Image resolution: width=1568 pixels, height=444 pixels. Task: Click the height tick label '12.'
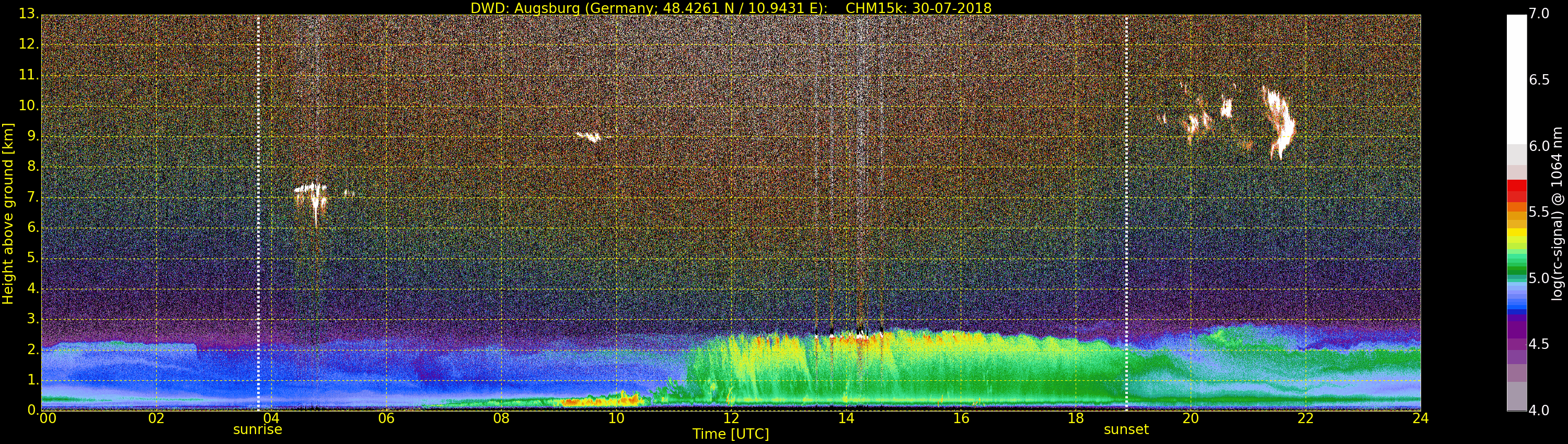click(x=29, y=44)
